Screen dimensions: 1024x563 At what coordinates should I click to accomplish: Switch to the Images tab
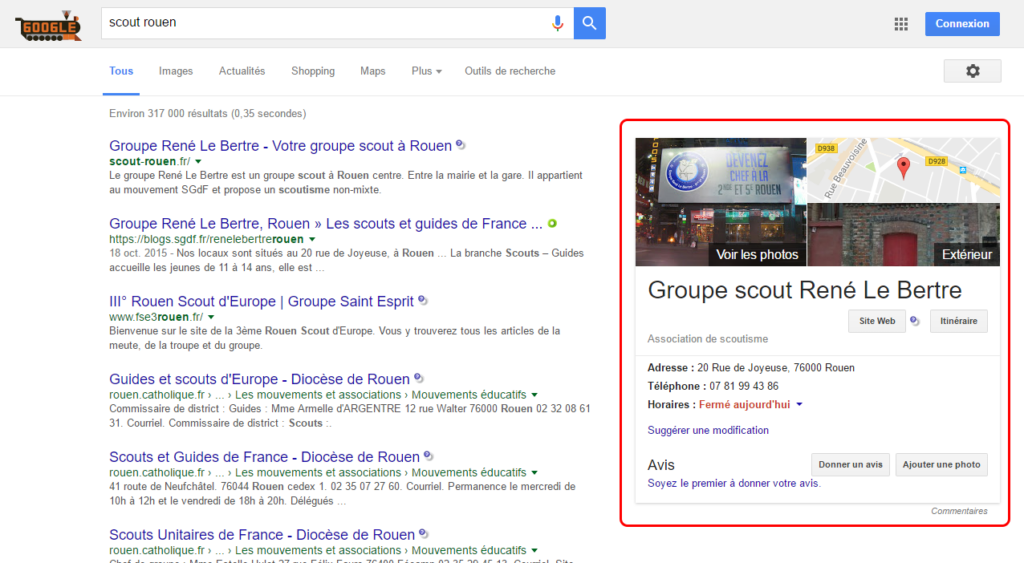pyautogui.click(x=176, y=71)
